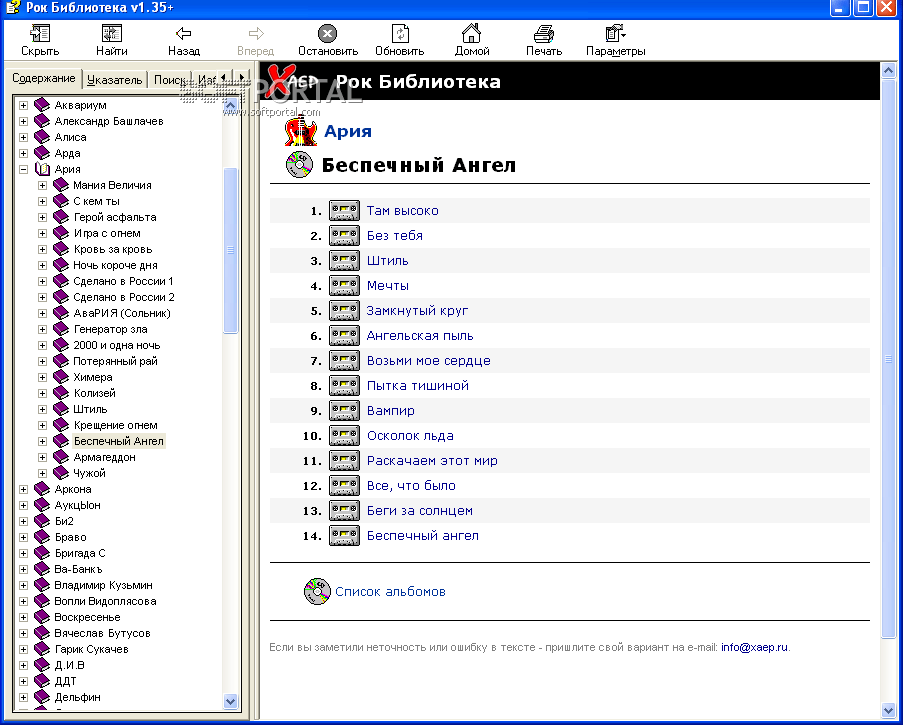Click the Ария artist heading link
Screen dimensions: 903x725
pos(348,131)
